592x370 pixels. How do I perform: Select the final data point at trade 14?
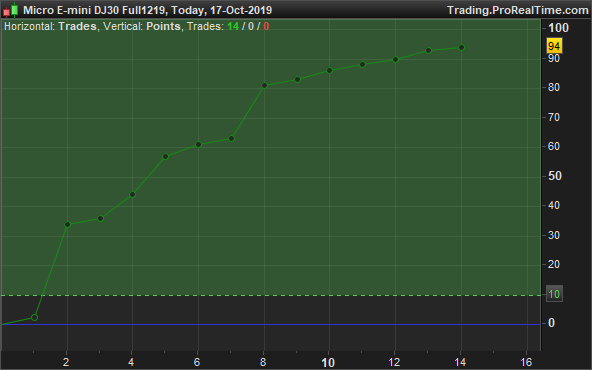pyautogui.click(x=461, y=48)
